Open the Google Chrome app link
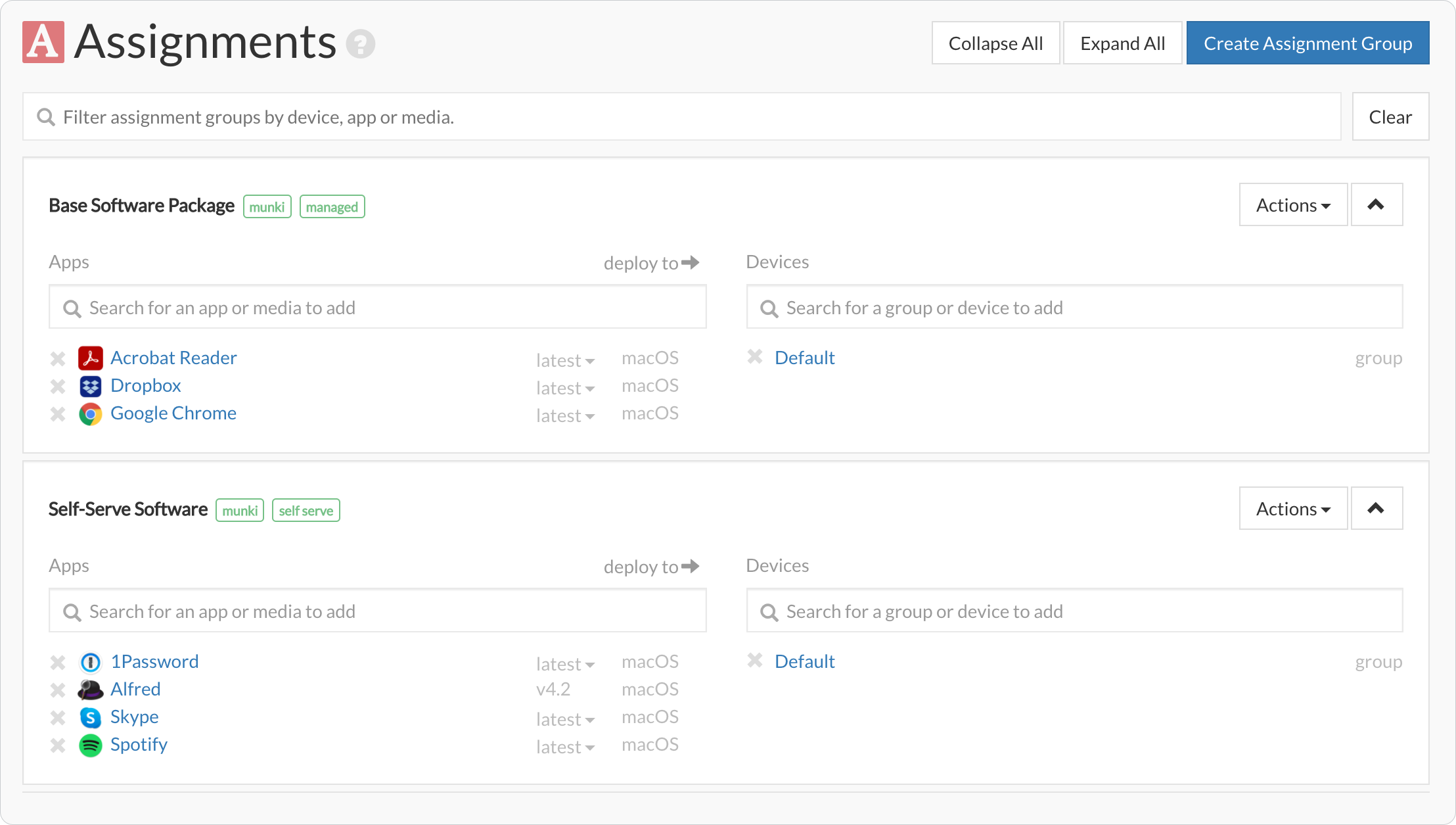The image size is (1456, 825). [173, 413]
